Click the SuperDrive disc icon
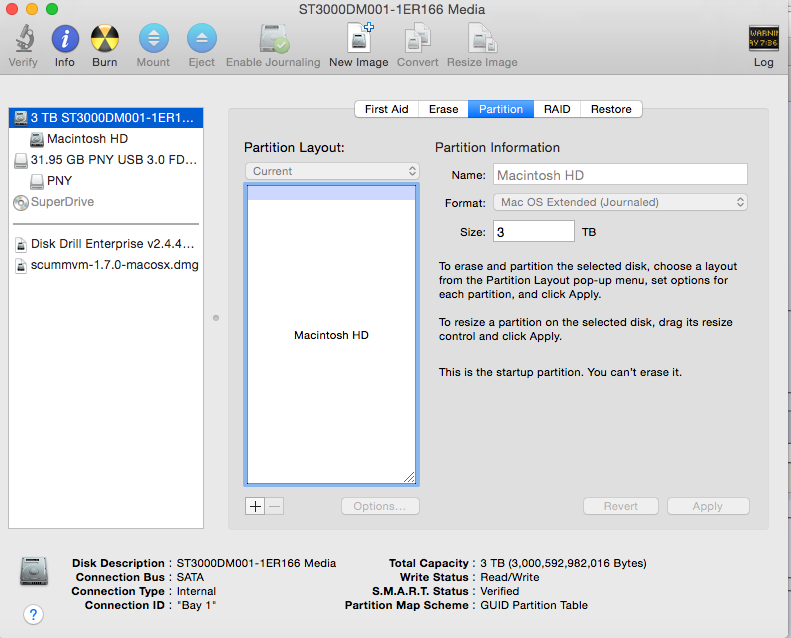 click(x=21, y=202)
